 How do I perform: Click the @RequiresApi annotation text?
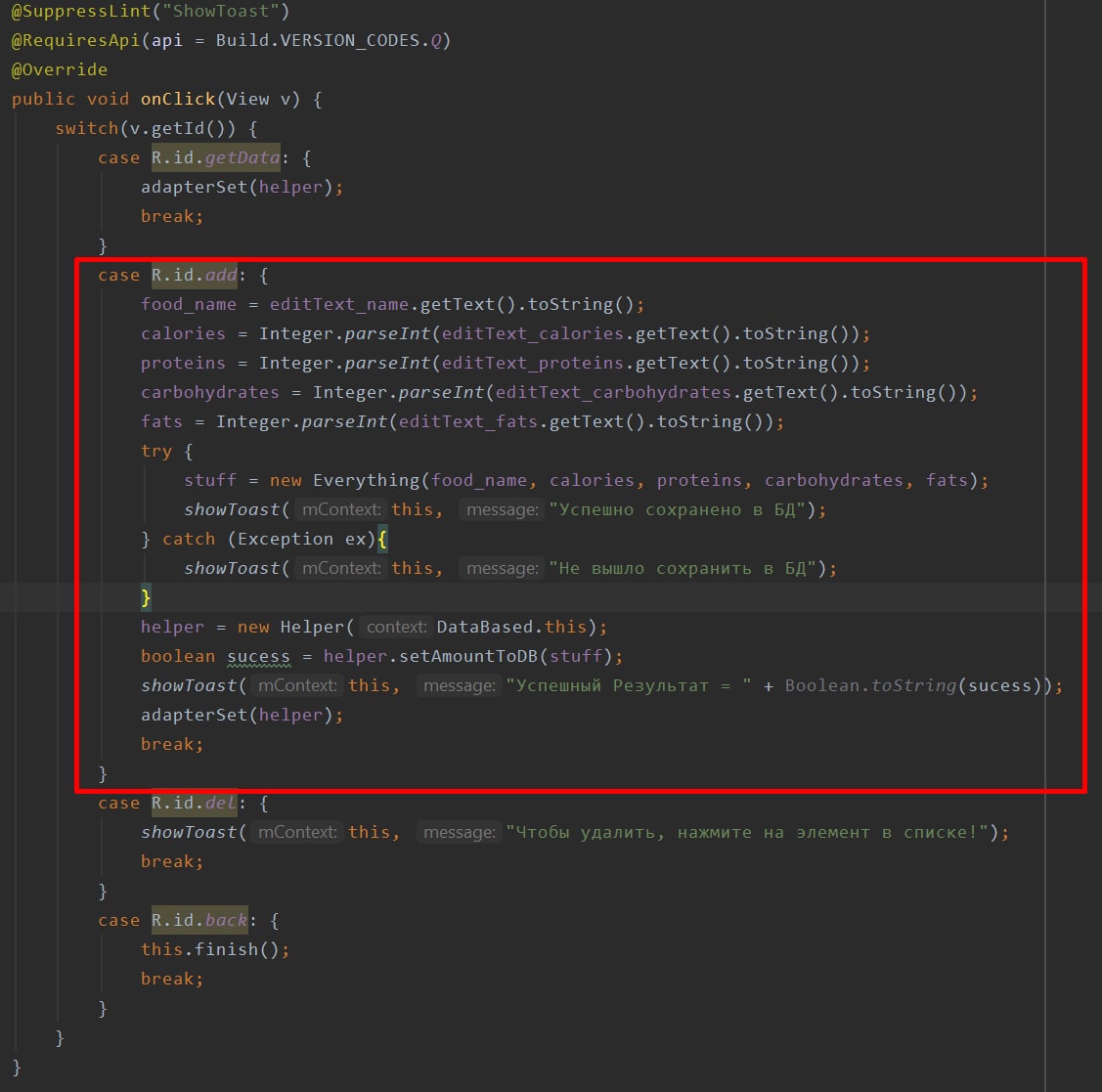click(x=75, y=41)
